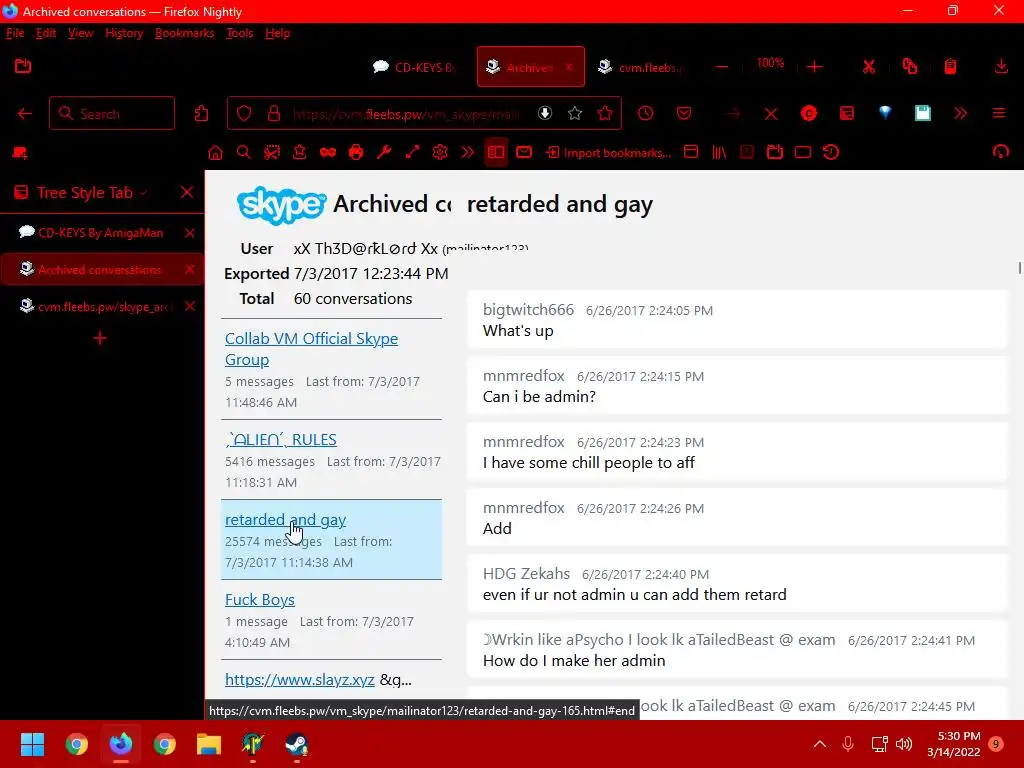Go back using the back arrow
This screenshot has width=1024, height=768.
tap(25, 114)
